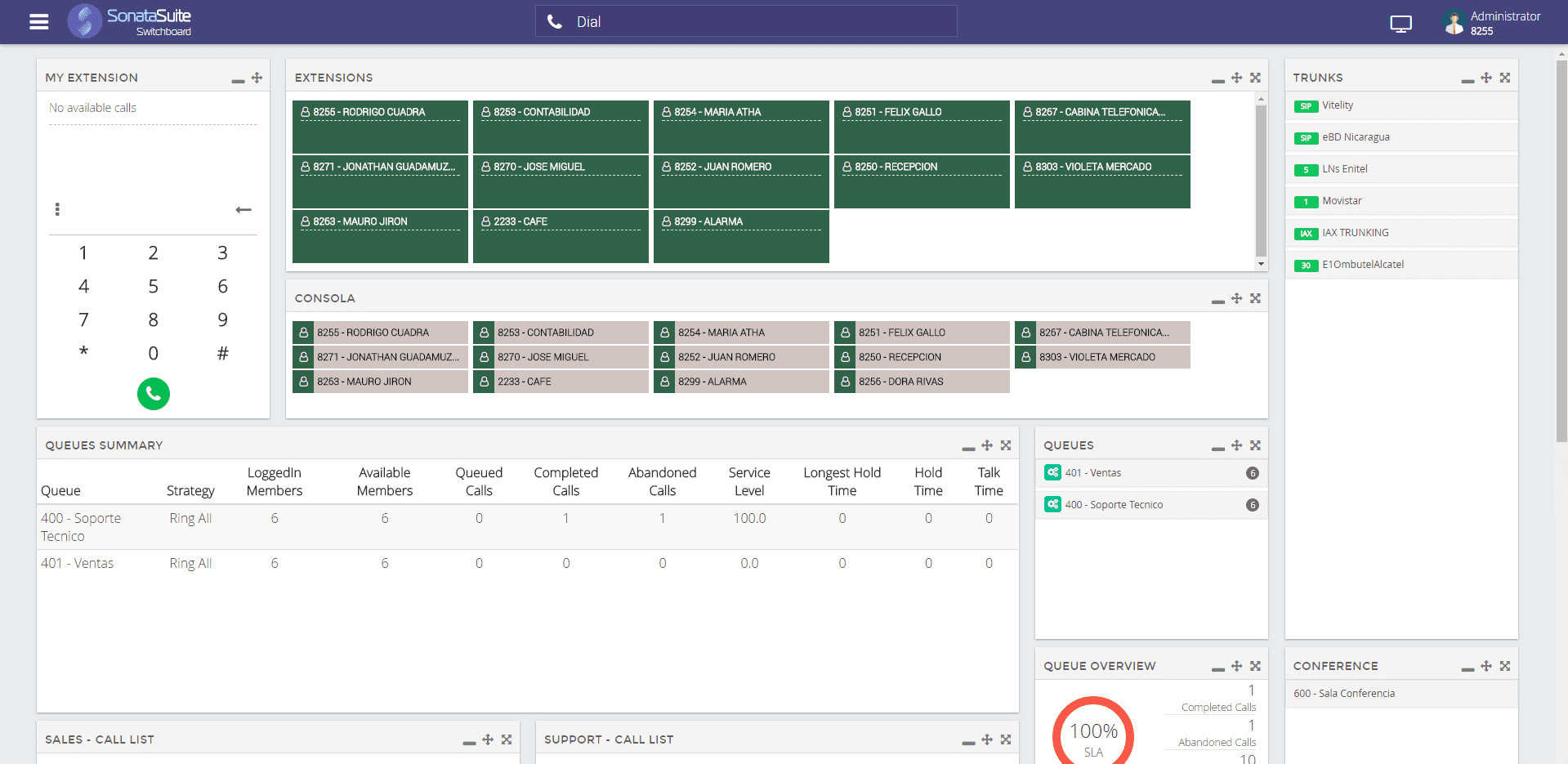Expand Queues Summary panel to fullscreen
This screenshot has height=764, width=1568.
point(1006,445)
